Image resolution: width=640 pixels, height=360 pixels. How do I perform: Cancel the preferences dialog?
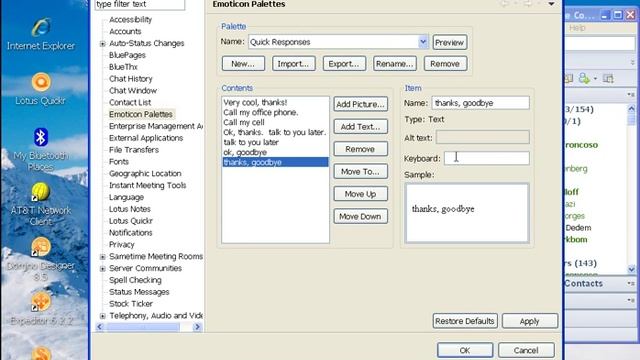(x=526, y=350)
